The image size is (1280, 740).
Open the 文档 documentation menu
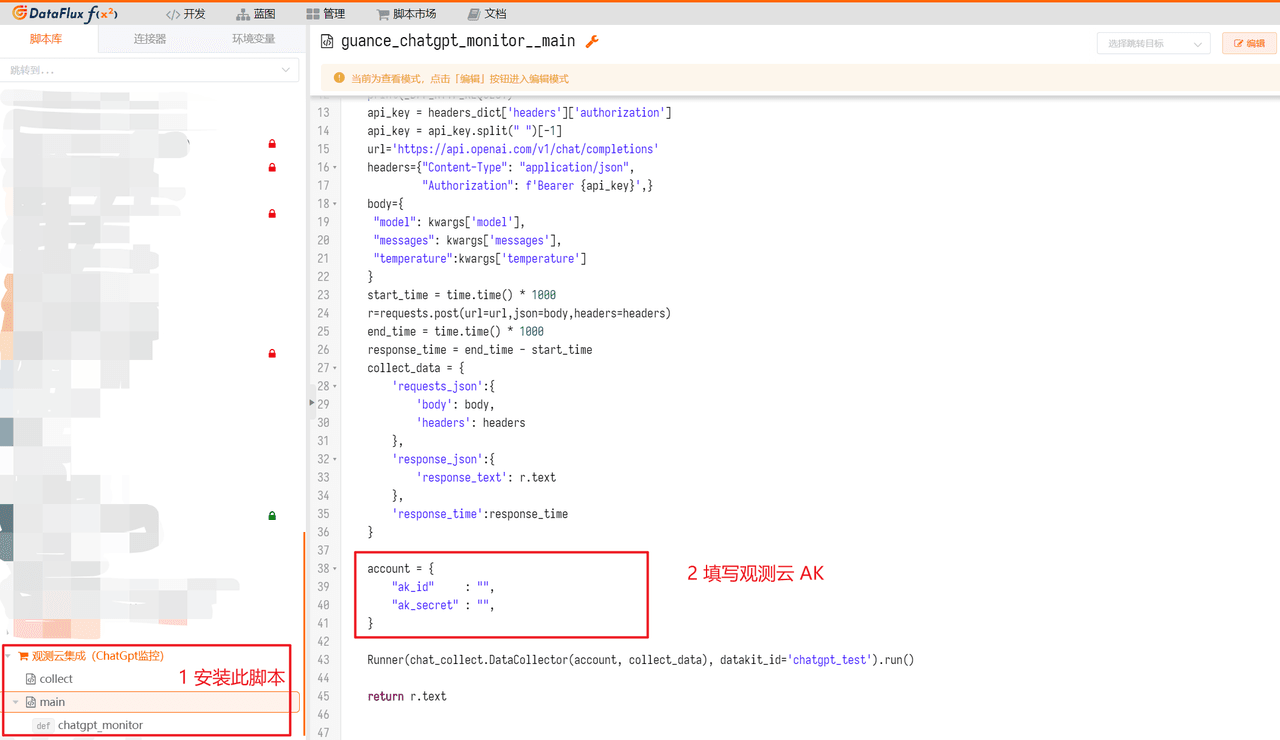pyautogui.click(x=486, y=14)
